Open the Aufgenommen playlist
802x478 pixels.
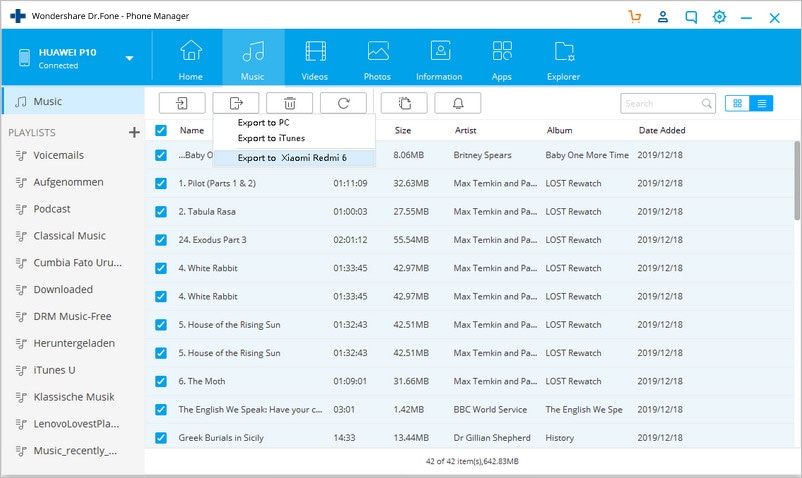[68, 183]
